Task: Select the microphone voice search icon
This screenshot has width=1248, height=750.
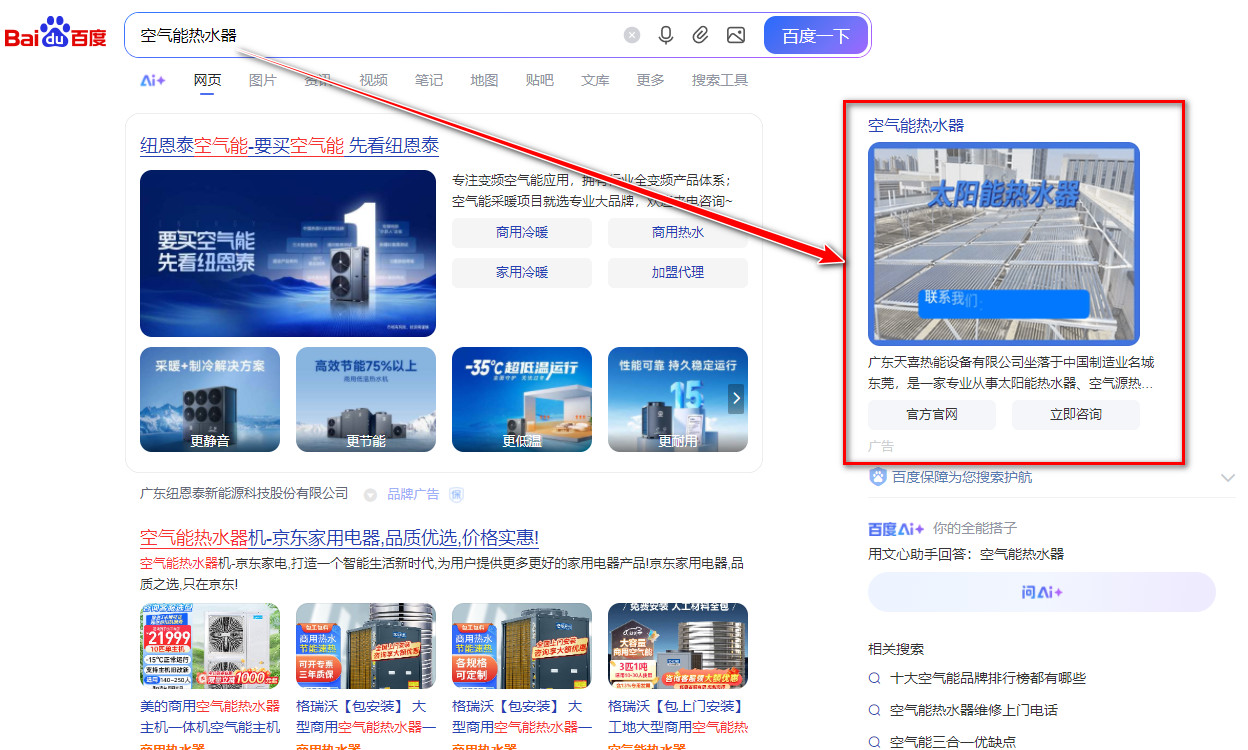Action: 666,34
